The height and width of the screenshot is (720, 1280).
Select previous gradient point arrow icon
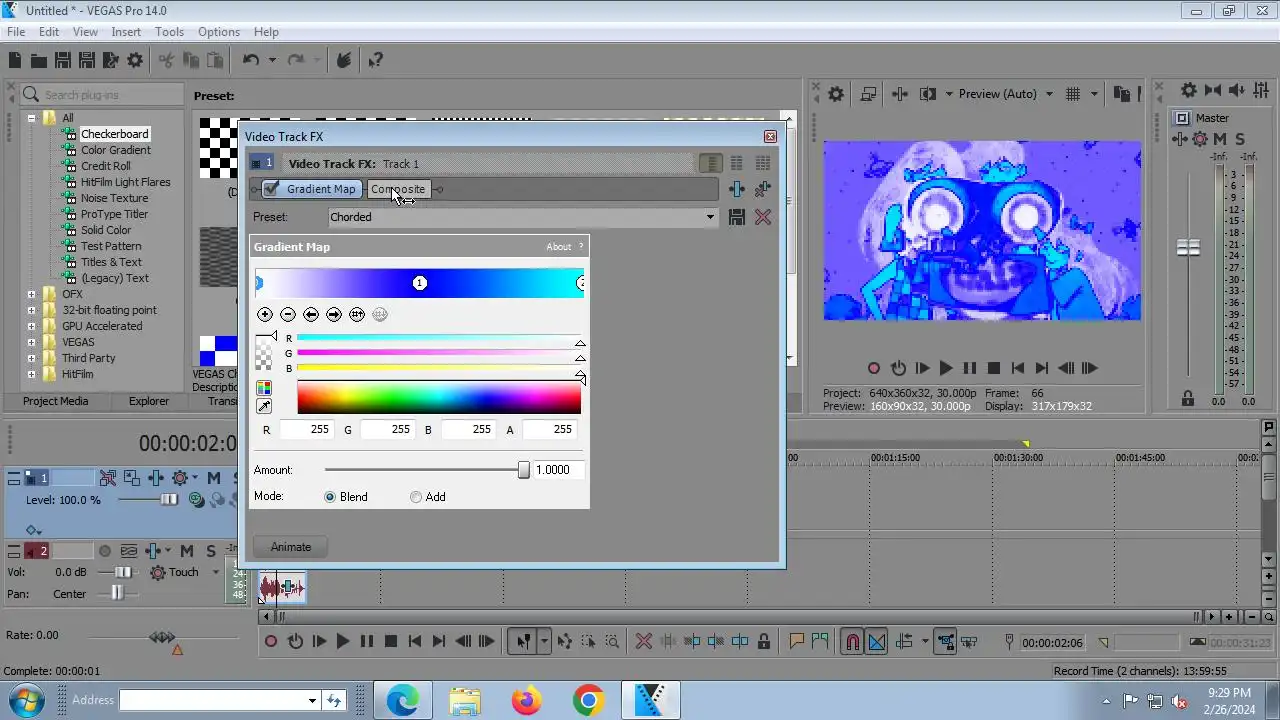(311, 314)
